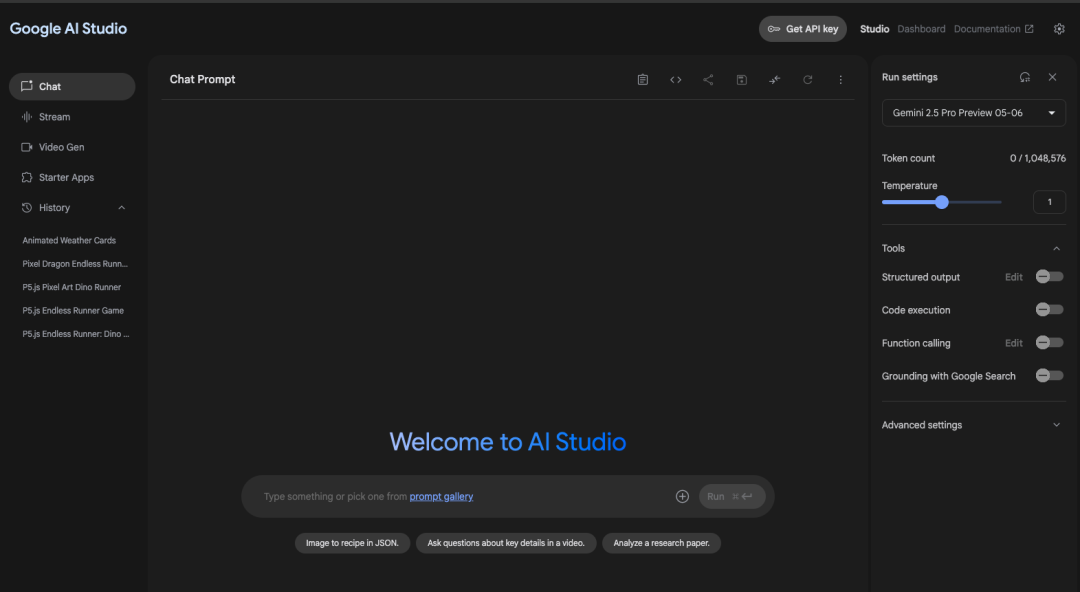The height and width of the screenshot is (592, 1080).
Task: Select Stream in the left sidebar
Action: [x=55, y=117]
